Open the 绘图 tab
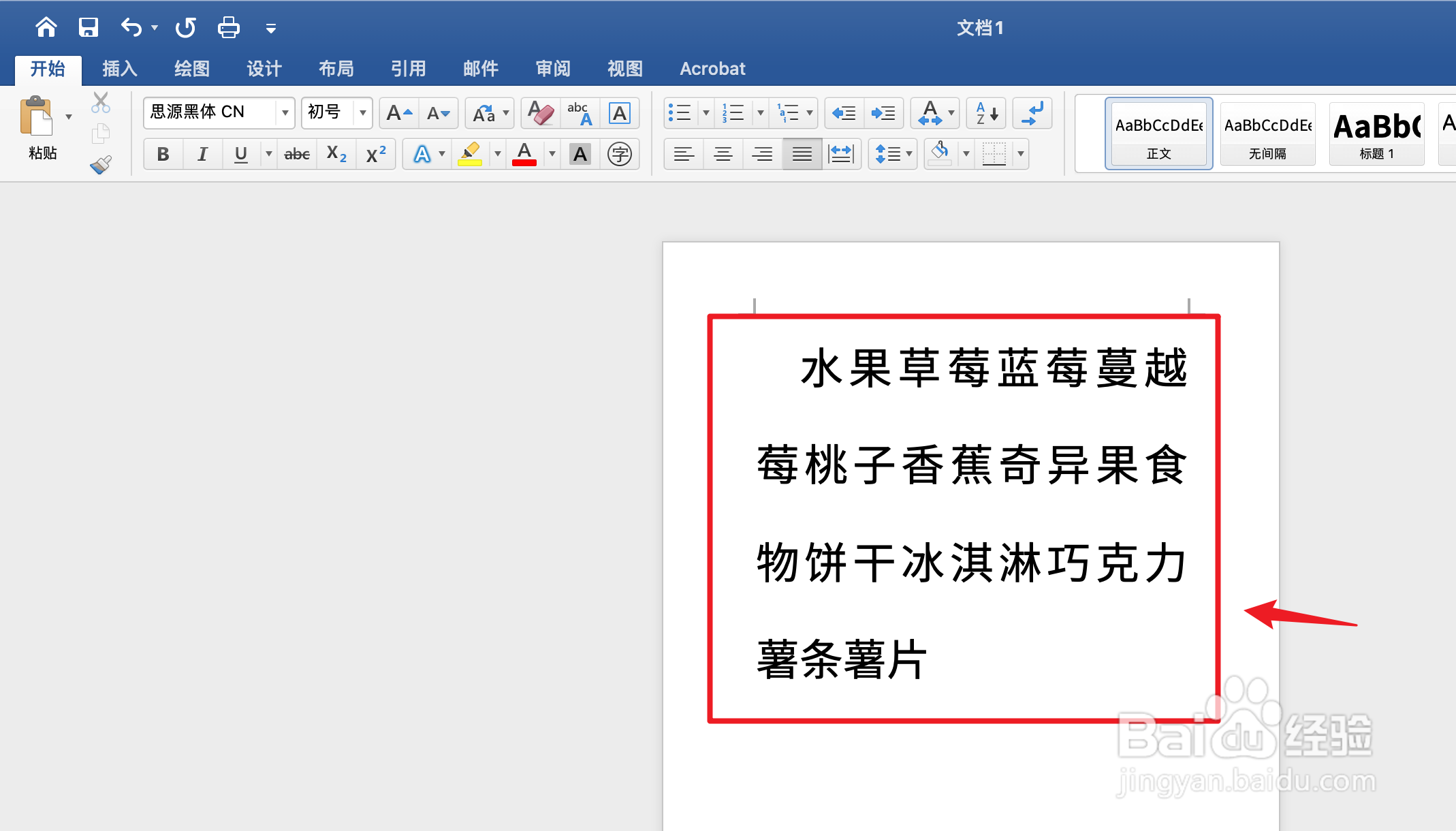The image size is (1456, 831). [x=192, y=69]
